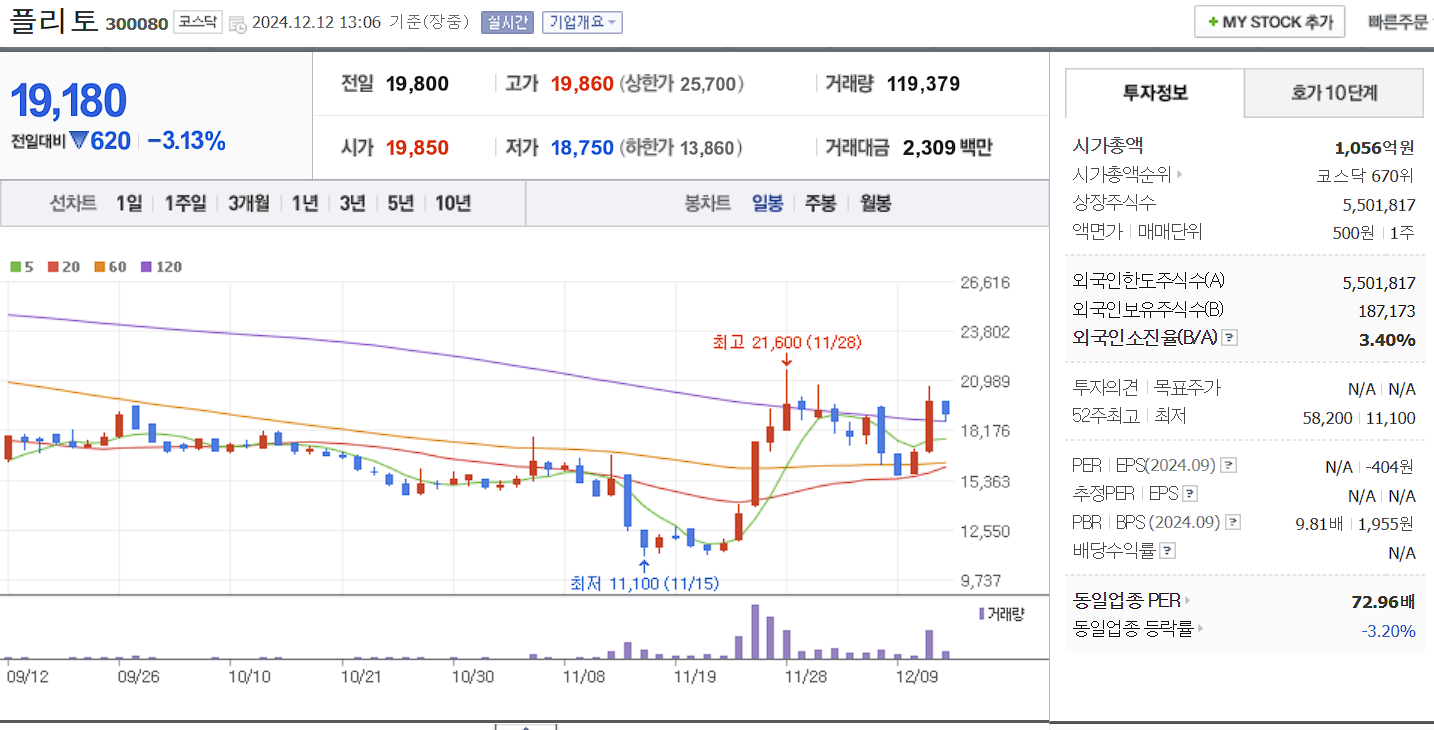Click the BPS(2024.09) help icon
This screenshot has width=1434, height=730.
(x=1233, y=521)
